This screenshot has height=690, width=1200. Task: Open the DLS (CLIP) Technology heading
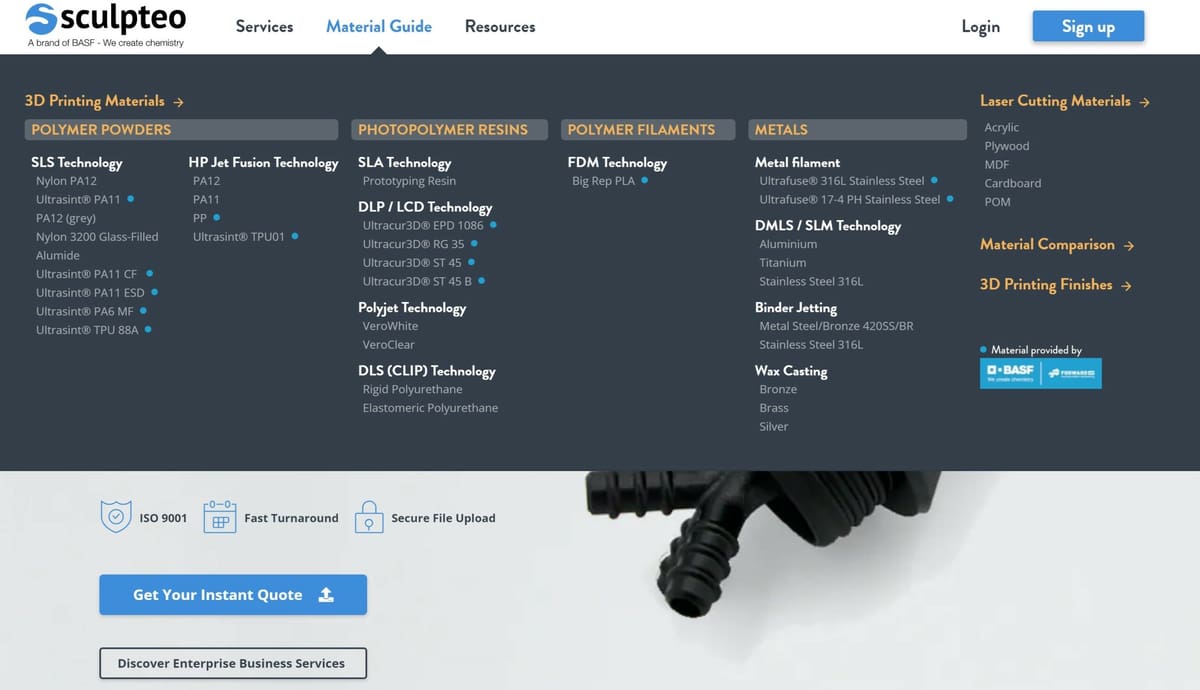pyautogui.click(x=427, y=371)
